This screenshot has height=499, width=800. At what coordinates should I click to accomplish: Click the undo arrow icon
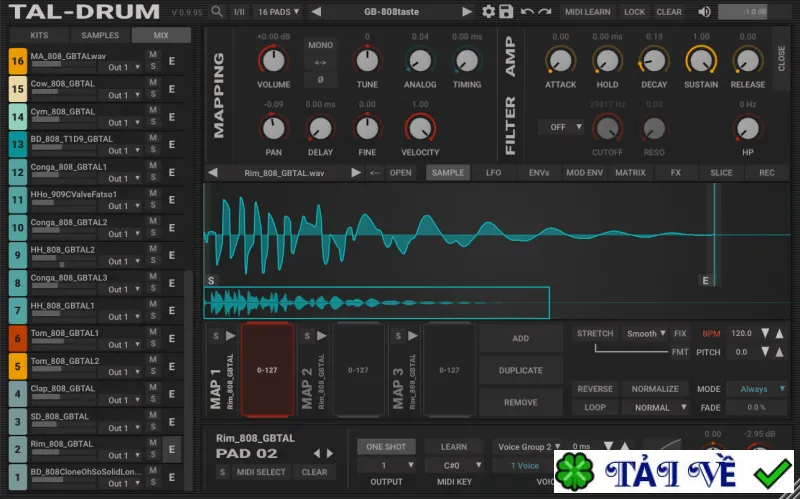[527, 12]
